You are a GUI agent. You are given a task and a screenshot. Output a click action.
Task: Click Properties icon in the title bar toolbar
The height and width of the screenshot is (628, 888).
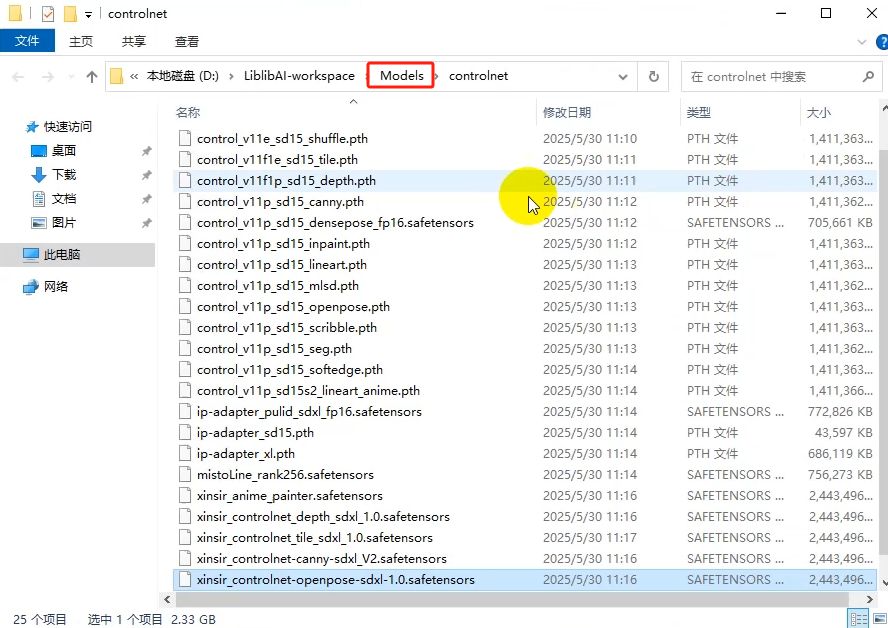(x=48, y=14)
